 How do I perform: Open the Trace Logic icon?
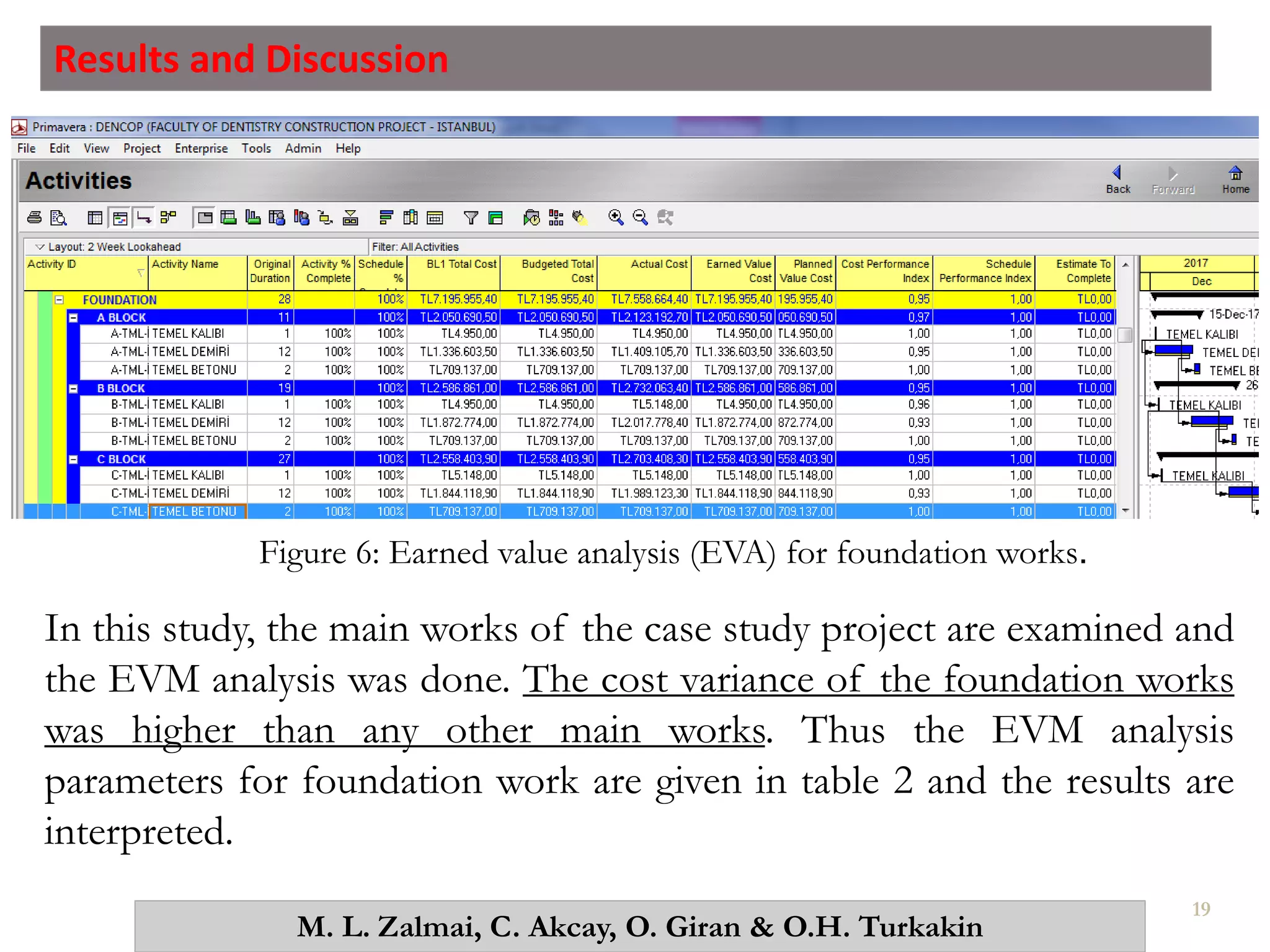point(326,218)
